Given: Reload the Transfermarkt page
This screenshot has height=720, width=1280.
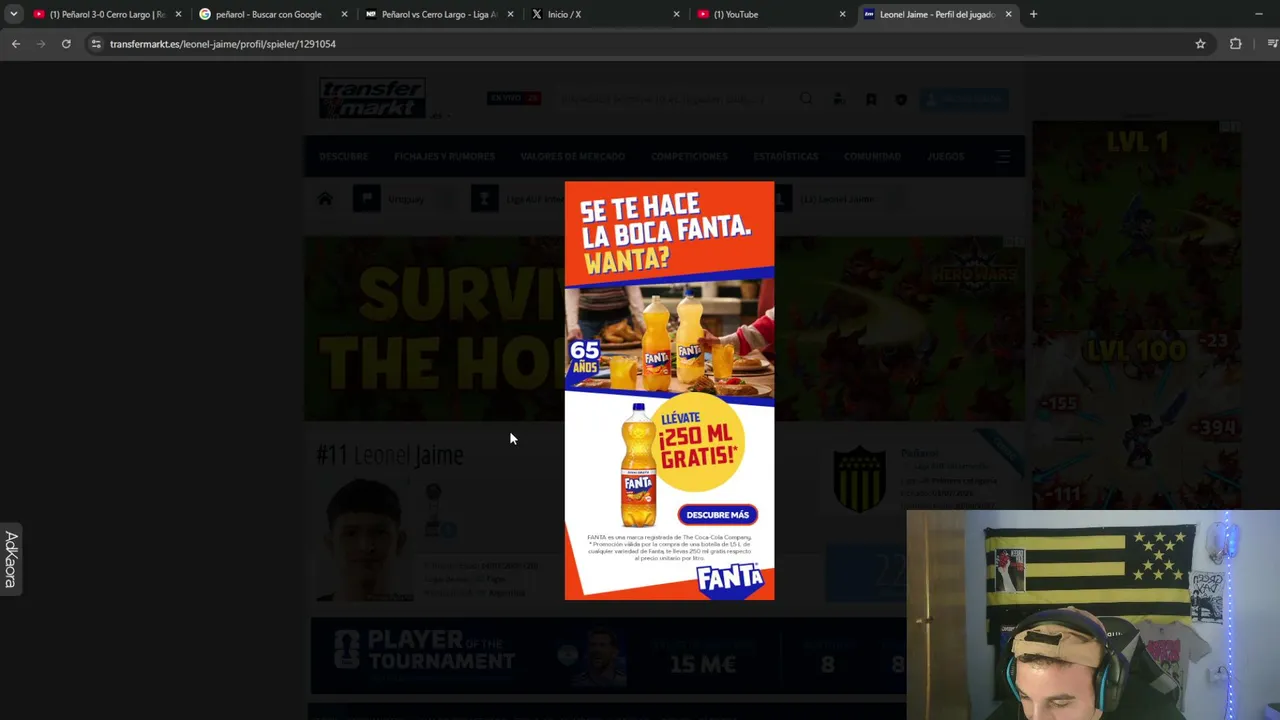Looking at the screenshot, I should [x=66, y=44].
